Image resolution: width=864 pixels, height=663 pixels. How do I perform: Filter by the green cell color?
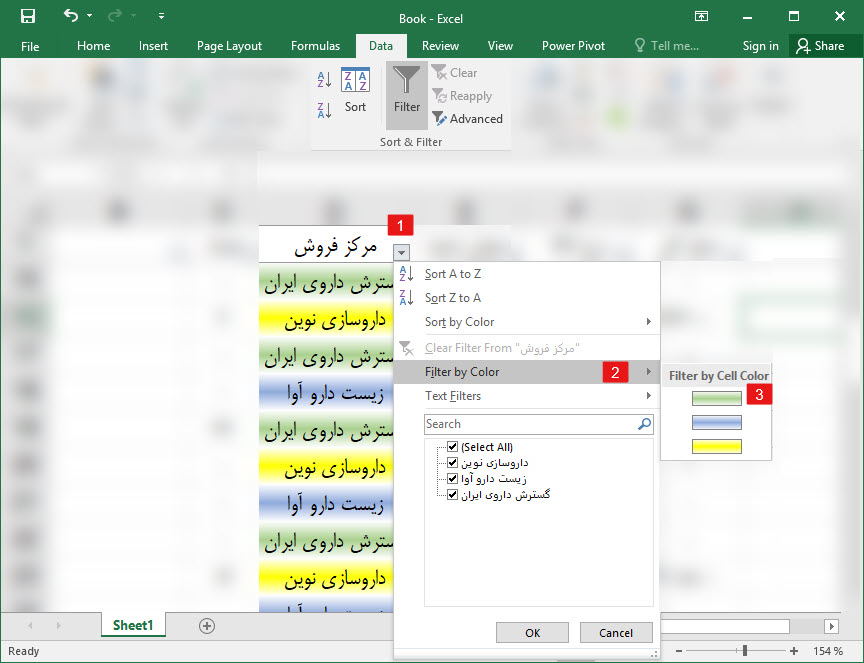click(716, 398)
